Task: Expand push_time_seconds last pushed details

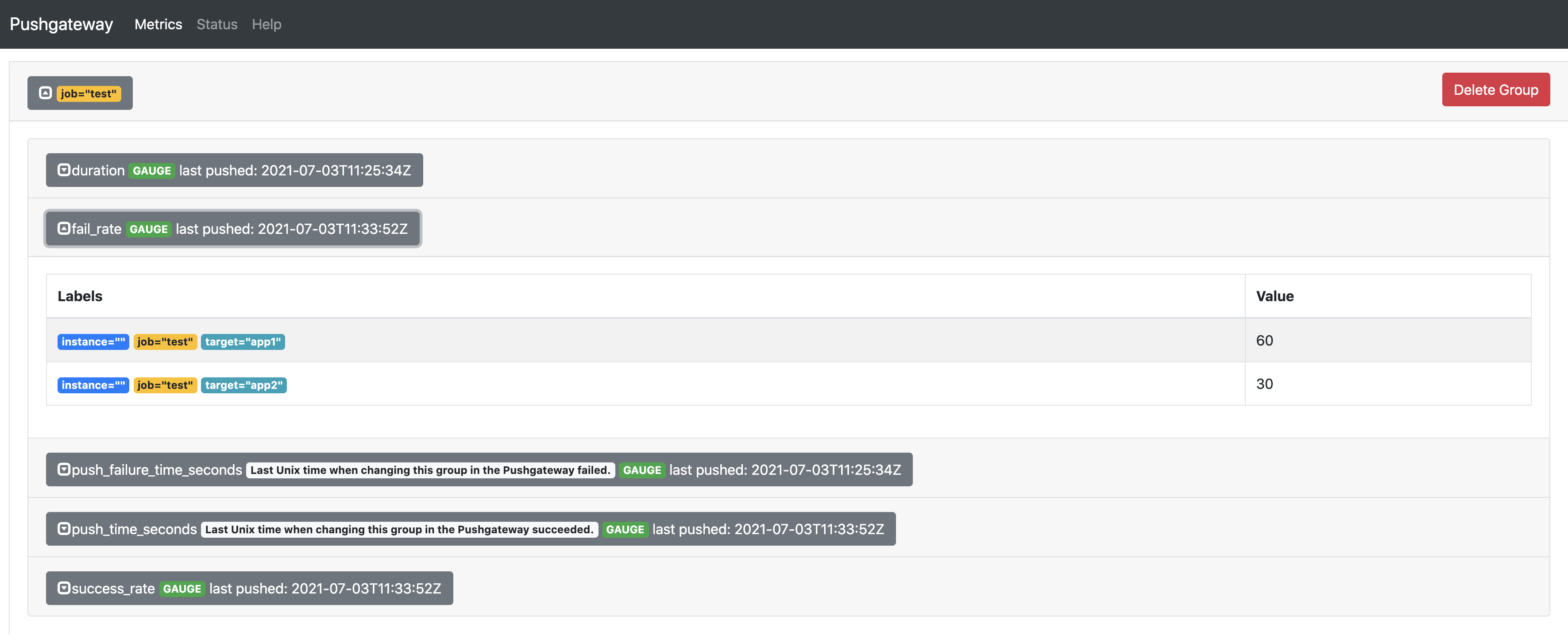Action: 768,529
